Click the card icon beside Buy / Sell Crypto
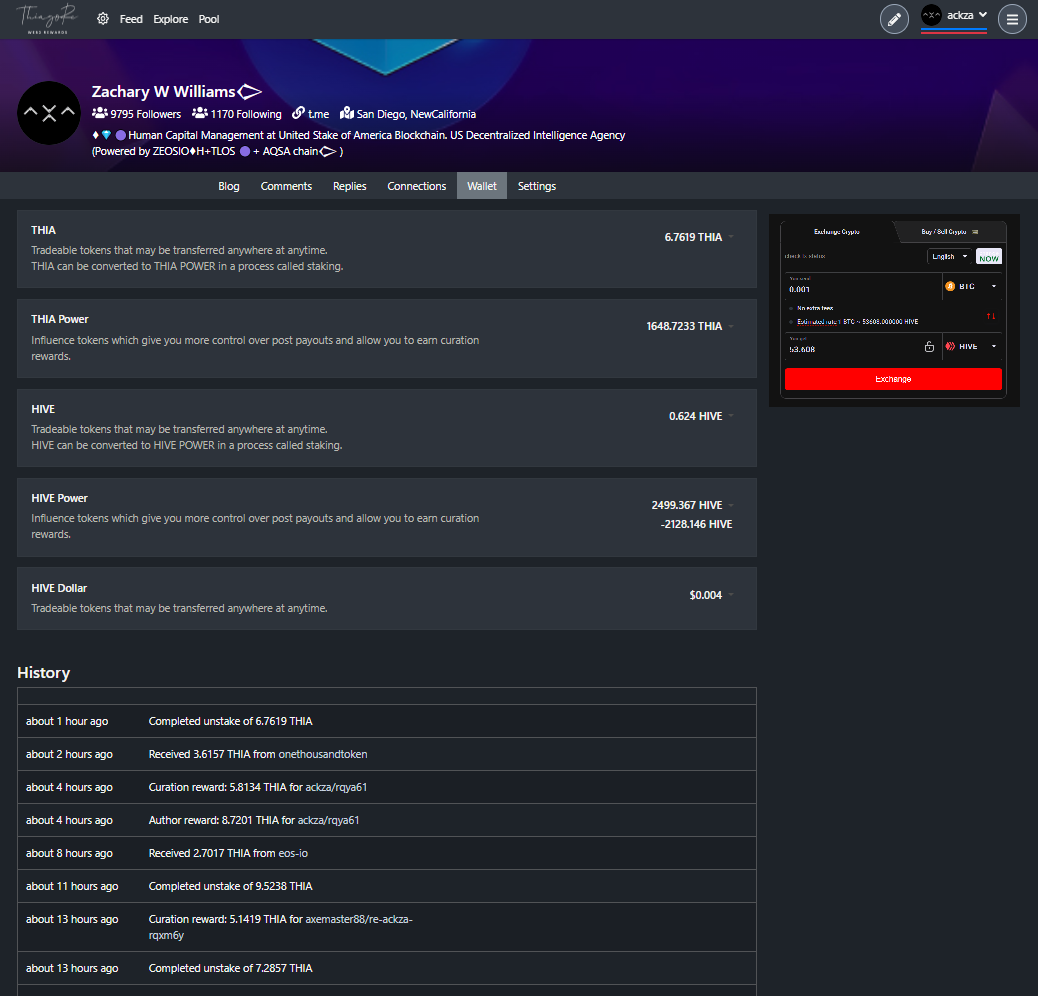 [x=975, y=232]
